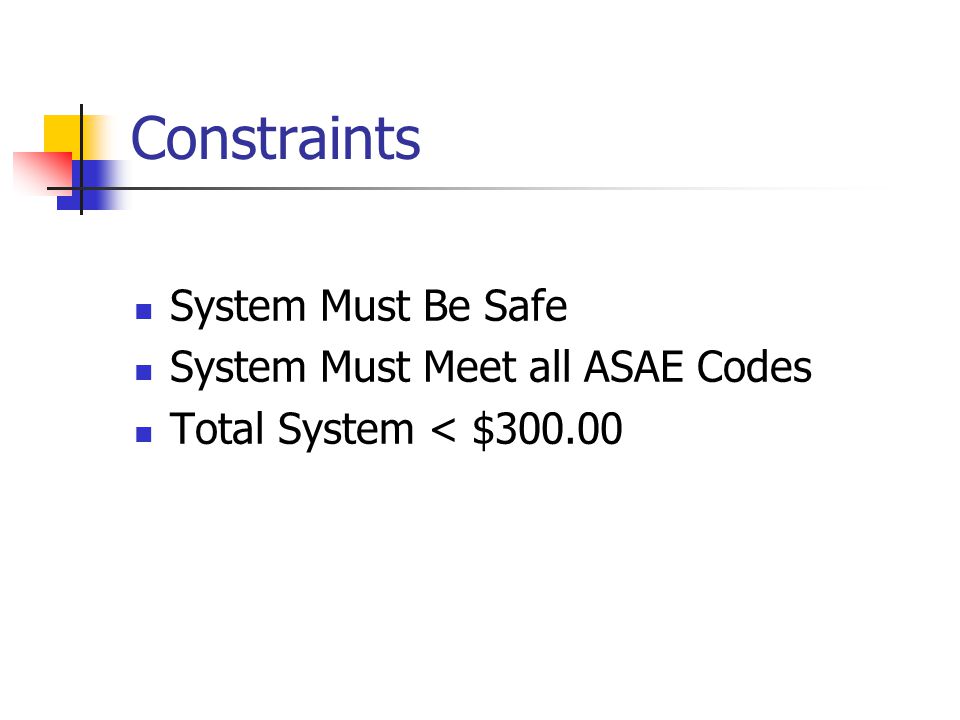Click the yellow square in slide logo

pos(62,133)
